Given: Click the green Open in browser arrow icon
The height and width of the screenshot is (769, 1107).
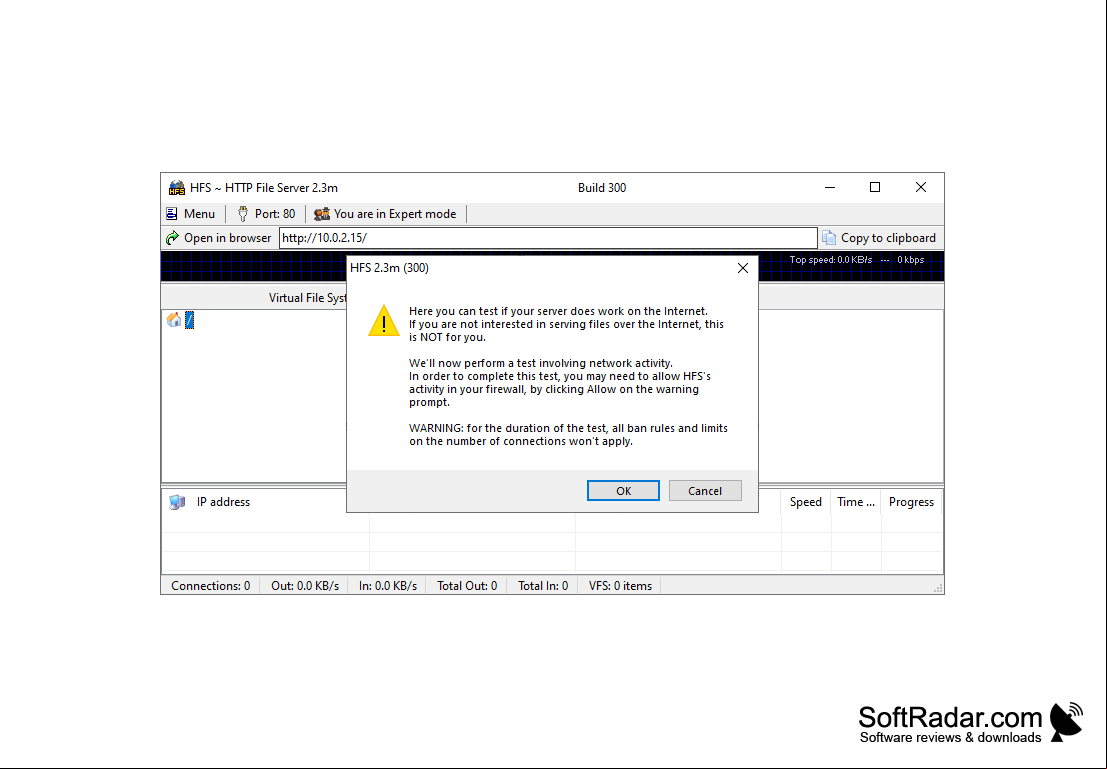Looking at the screenshot, I should tap(172, 238).
